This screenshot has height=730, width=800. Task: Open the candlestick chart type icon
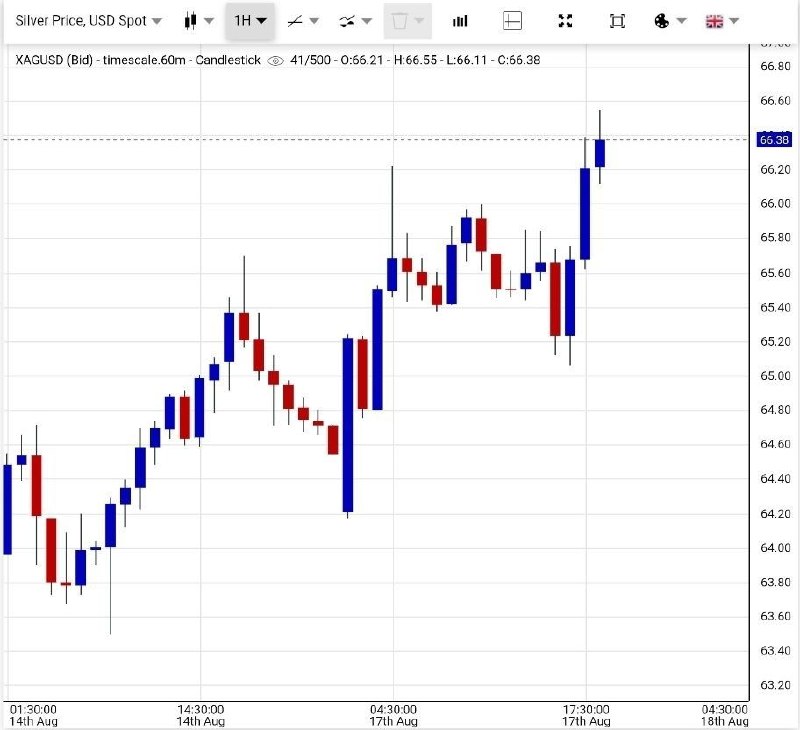(x=190, y=21)
